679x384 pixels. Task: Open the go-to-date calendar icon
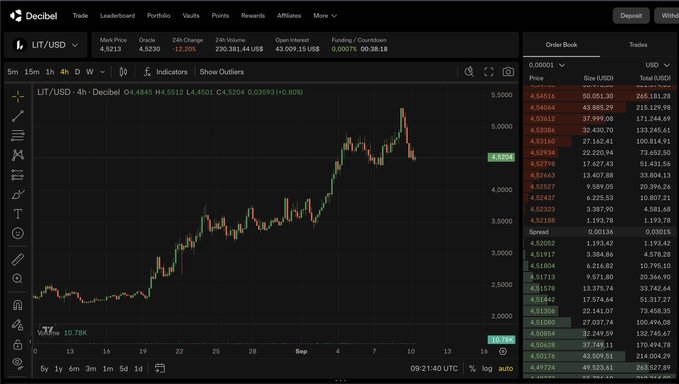(x=160, y=368)
